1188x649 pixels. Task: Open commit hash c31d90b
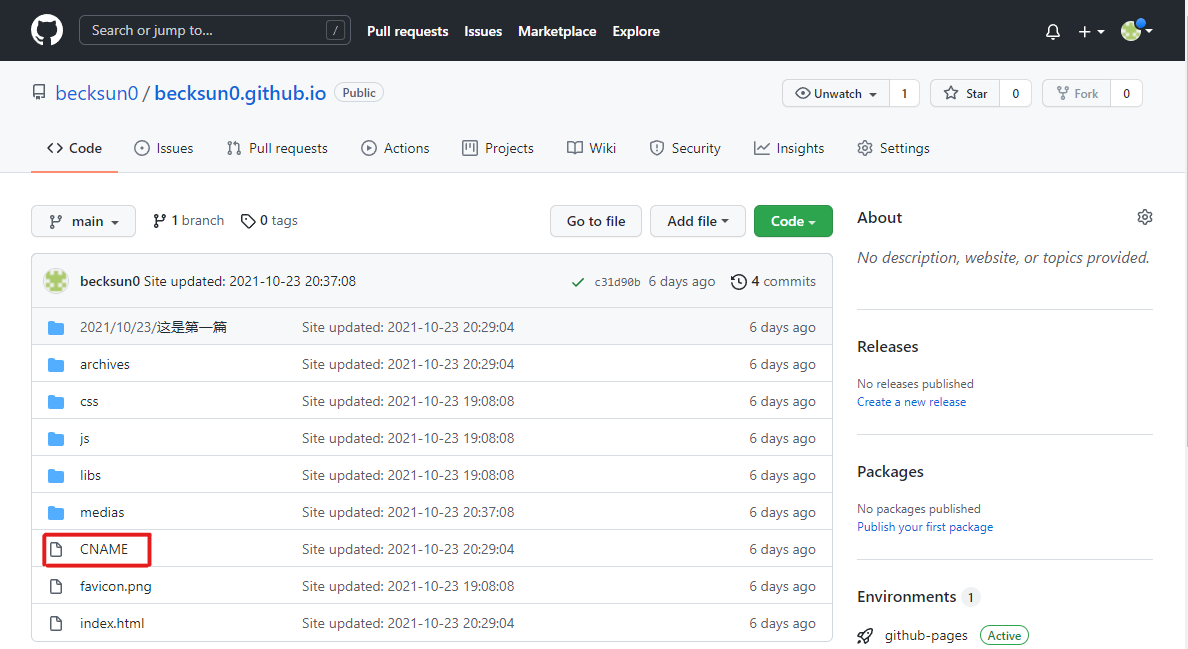[617, 282]
